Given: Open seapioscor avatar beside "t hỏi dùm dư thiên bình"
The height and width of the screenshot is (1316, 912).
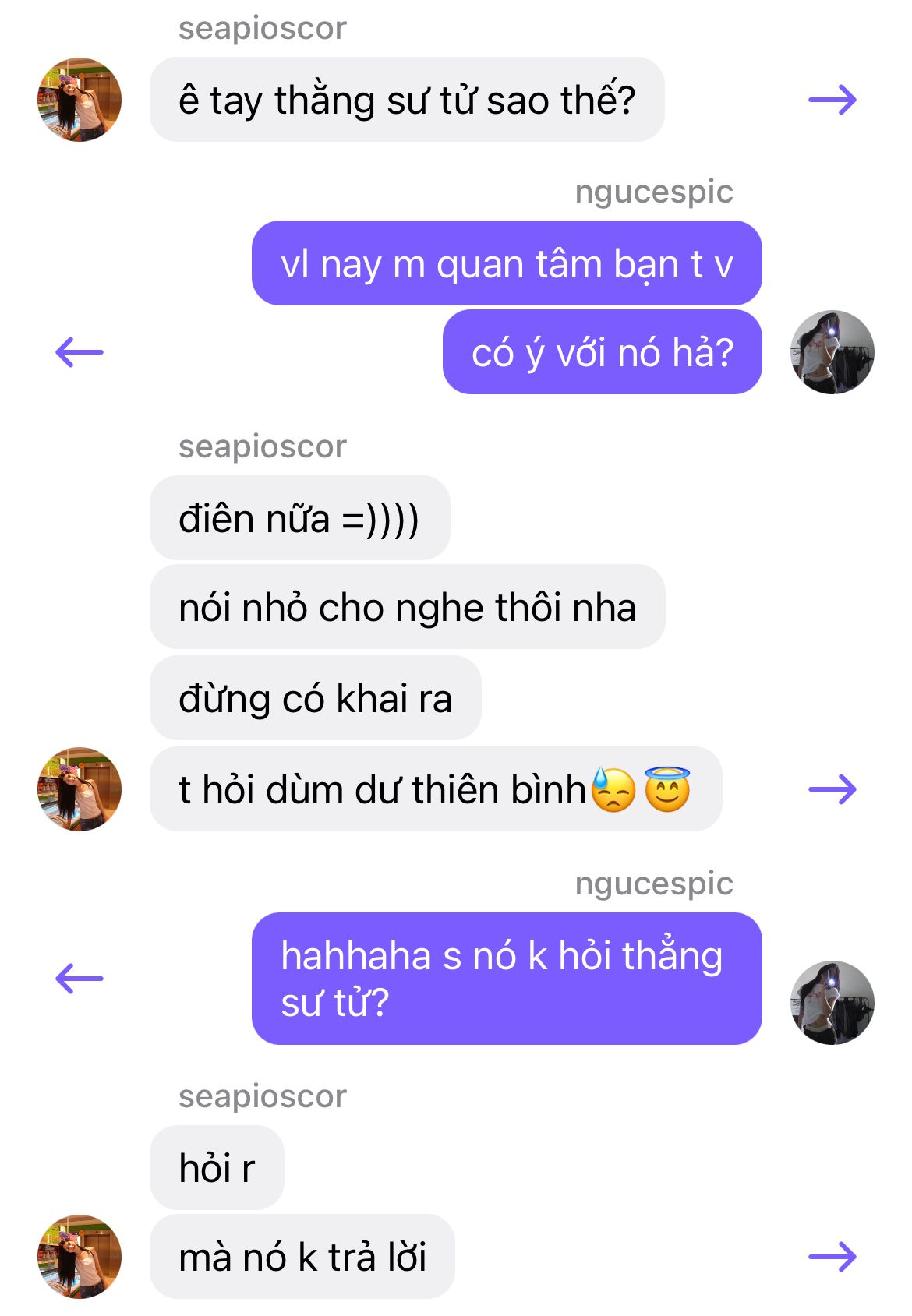Looking at the screenshot, I should coord(80,789).
